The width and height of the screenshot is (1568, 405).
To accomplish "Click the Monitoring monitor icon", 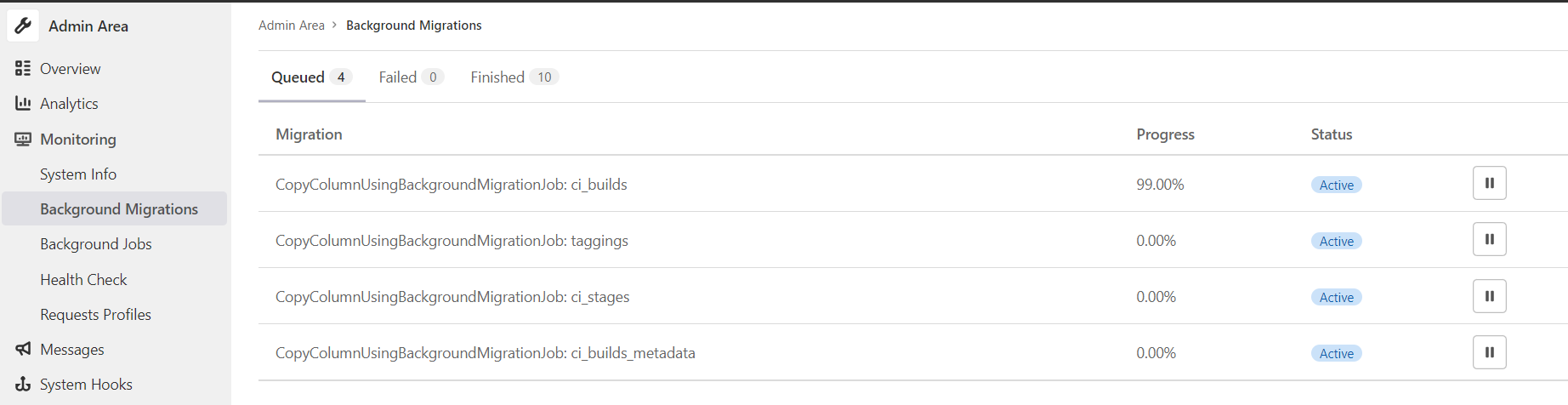I will 23,139.
